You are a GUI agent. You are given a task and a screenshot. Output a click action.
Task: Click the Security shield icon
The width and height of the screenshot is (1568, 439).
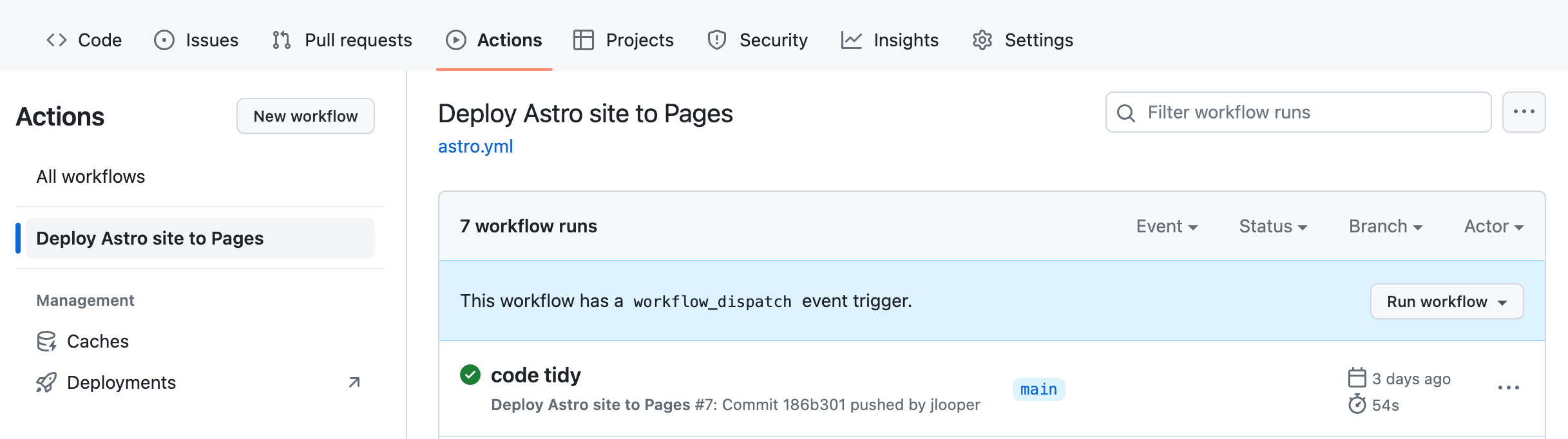tap(717, 40)
